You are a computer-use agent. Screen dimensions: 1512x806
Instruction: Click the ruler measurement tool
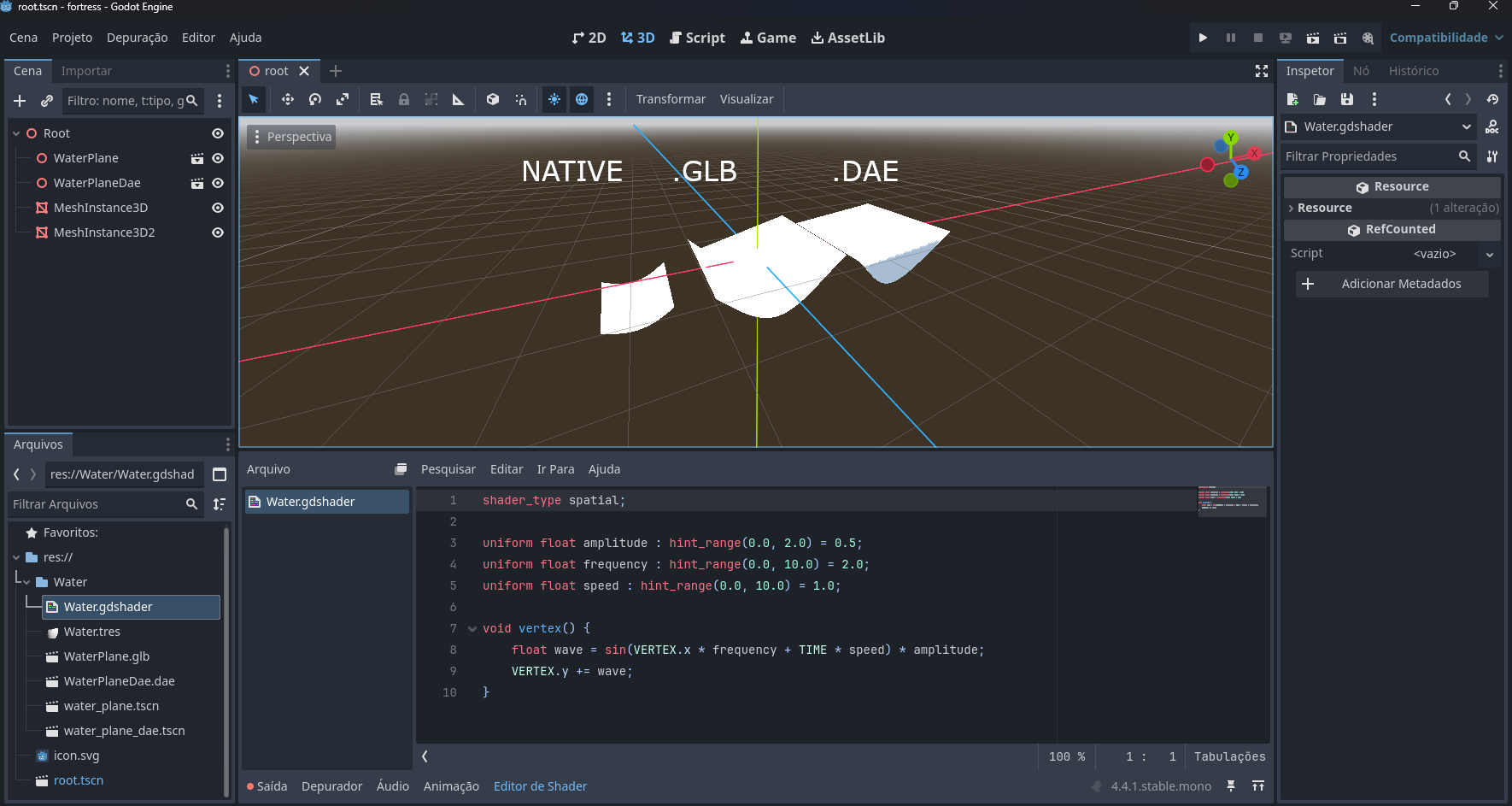pos(459,100)
